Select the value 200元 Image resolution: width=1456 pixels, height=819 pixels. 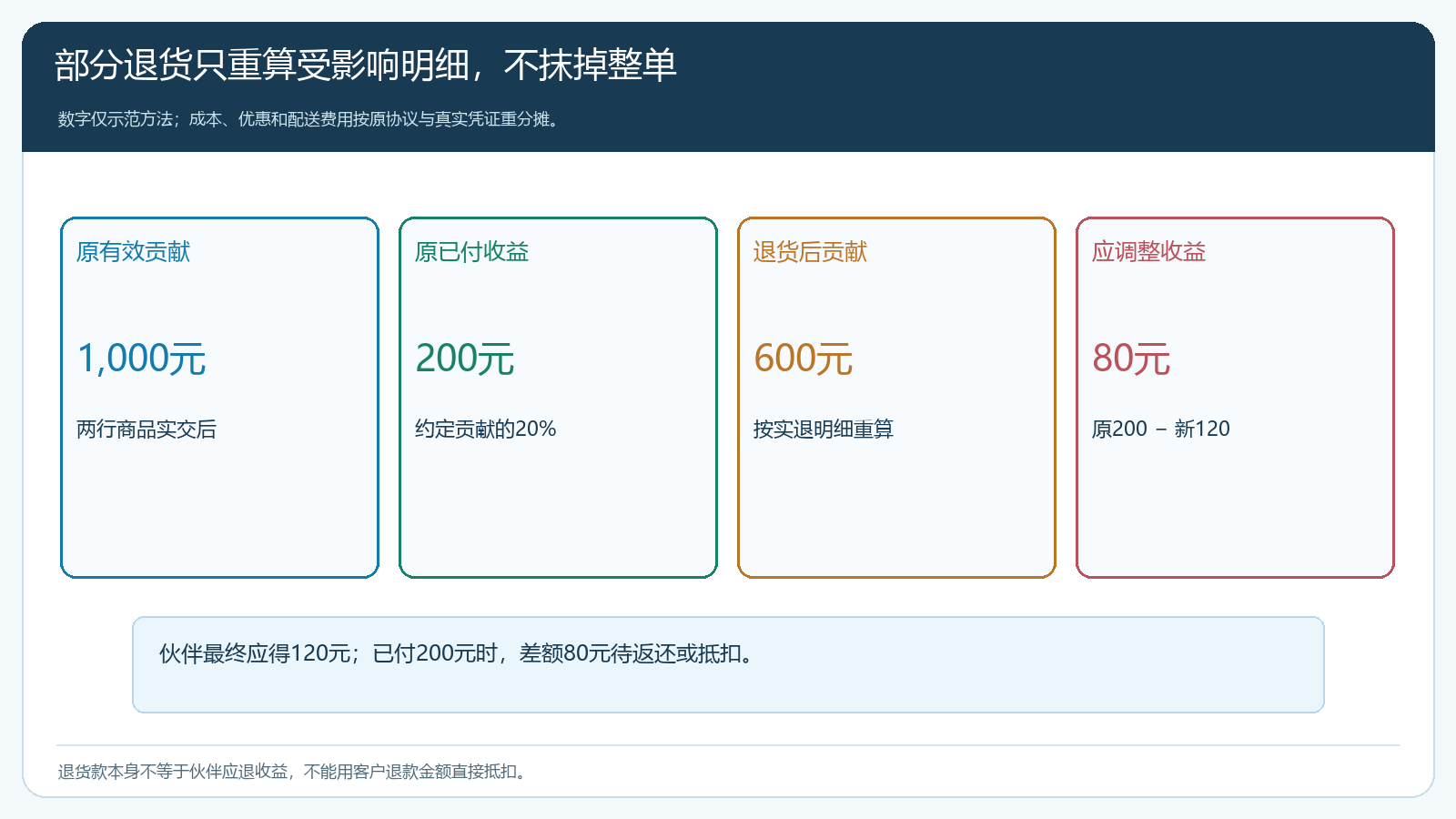pos(464,359)
